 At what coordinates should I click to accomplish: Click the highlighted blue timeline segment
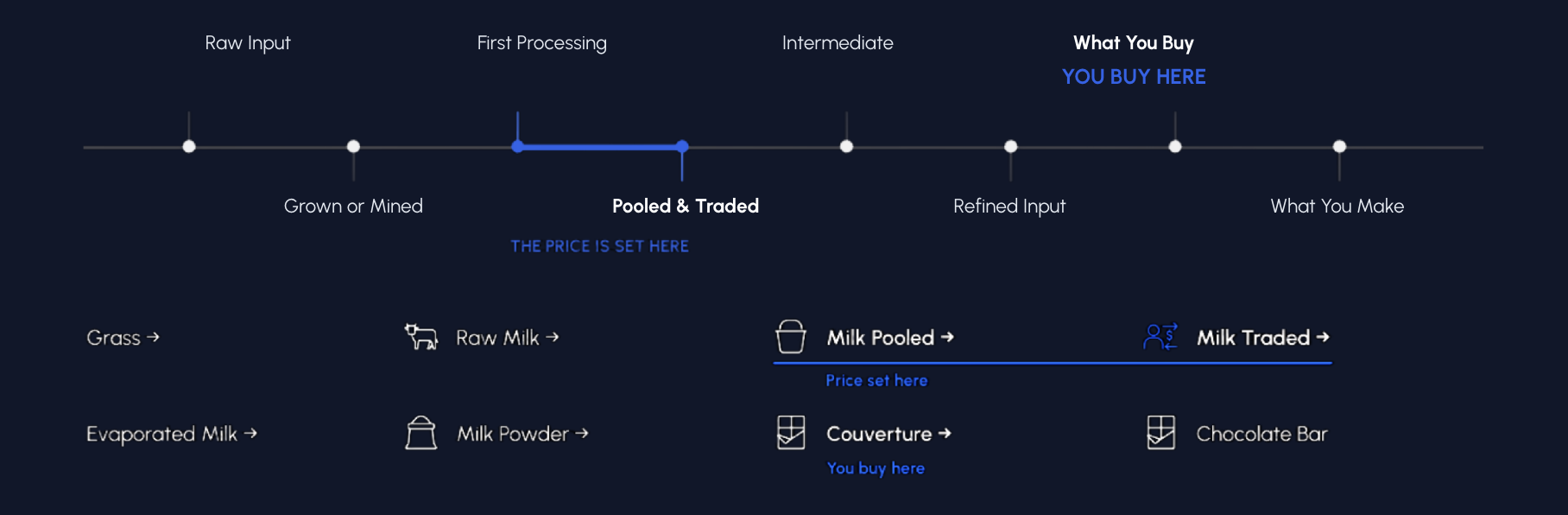click(600, 147)
